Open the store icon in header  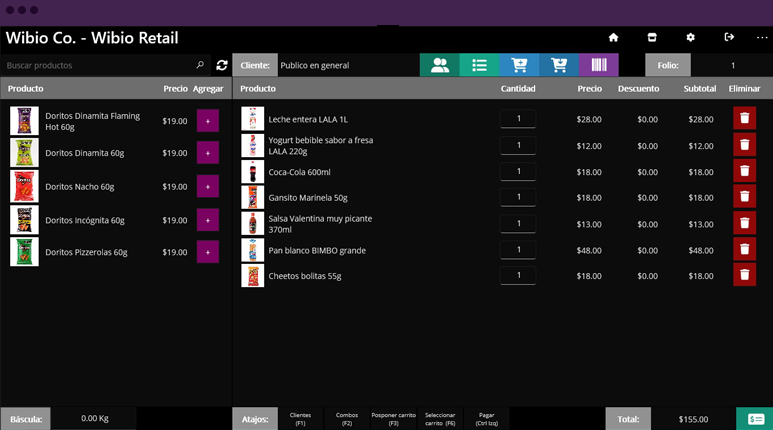652,37
